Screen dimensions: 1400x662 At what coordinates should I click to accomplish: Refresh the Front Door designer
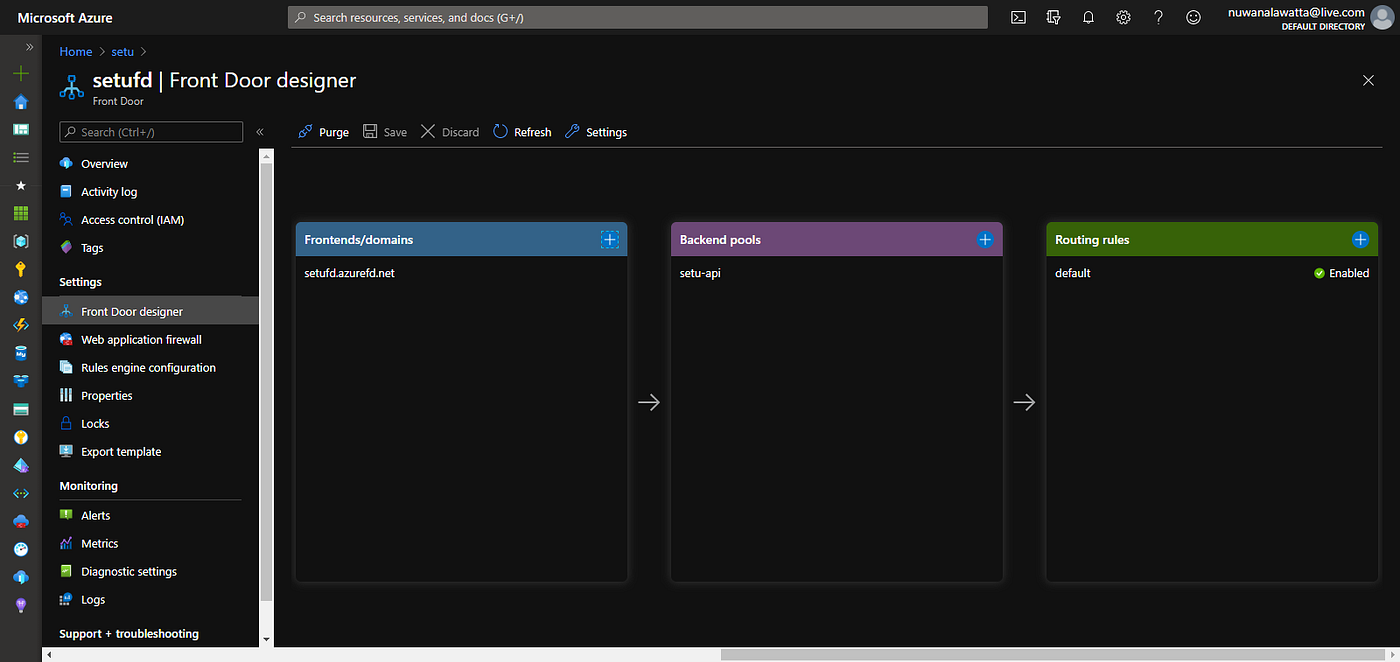click(x=522, y=132)
